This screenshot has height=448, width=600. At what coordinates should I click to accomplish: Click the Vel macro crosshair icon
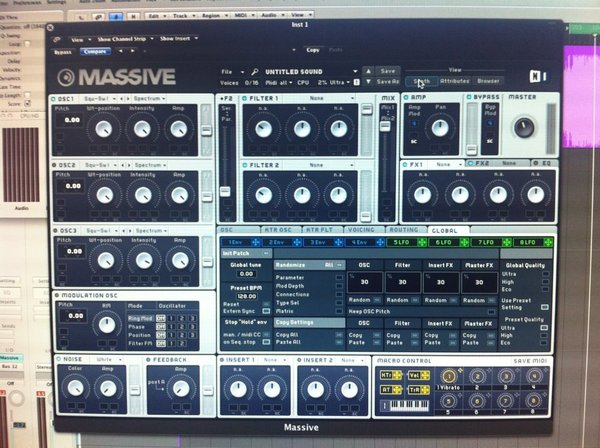(x=425, y=376)
